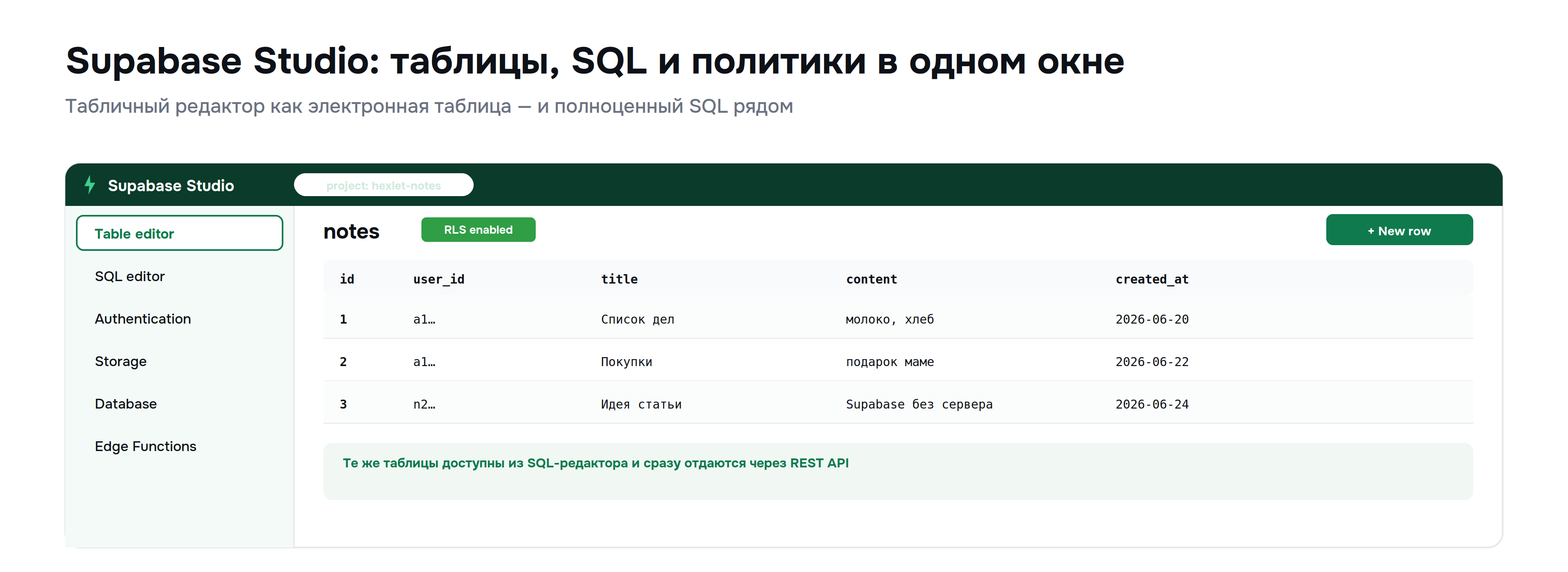Click the notes table name

(x=351, y=232)
